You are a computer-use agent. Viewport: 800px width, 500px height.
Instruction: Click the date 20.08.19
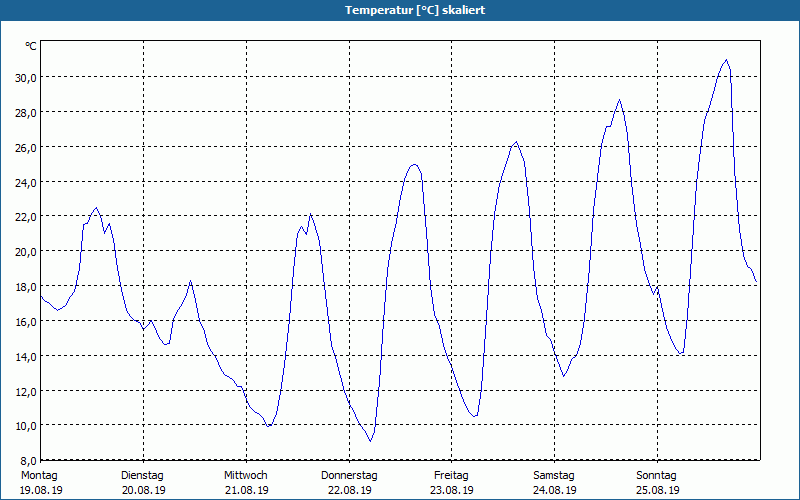144,490
